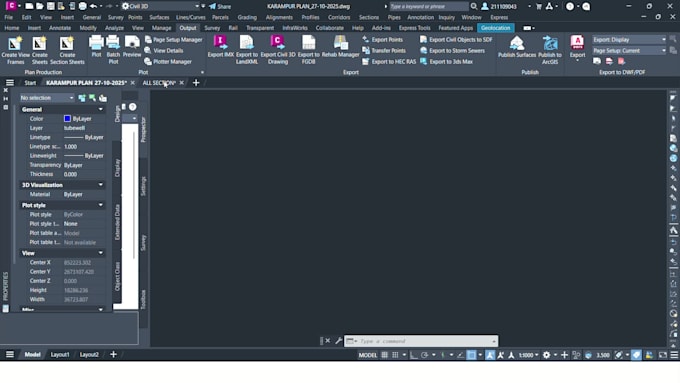Viewport: 680px width, 383px height.
Task: Click Export to FGDB icon
Action: (308, 43)
